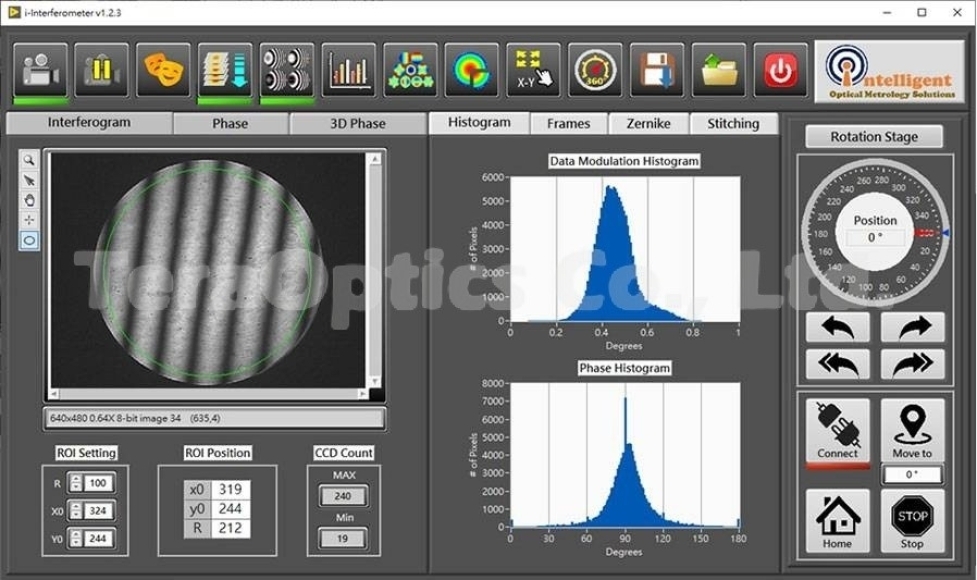
Task: Click the Move to angle input field
Action: coord(911,476)
